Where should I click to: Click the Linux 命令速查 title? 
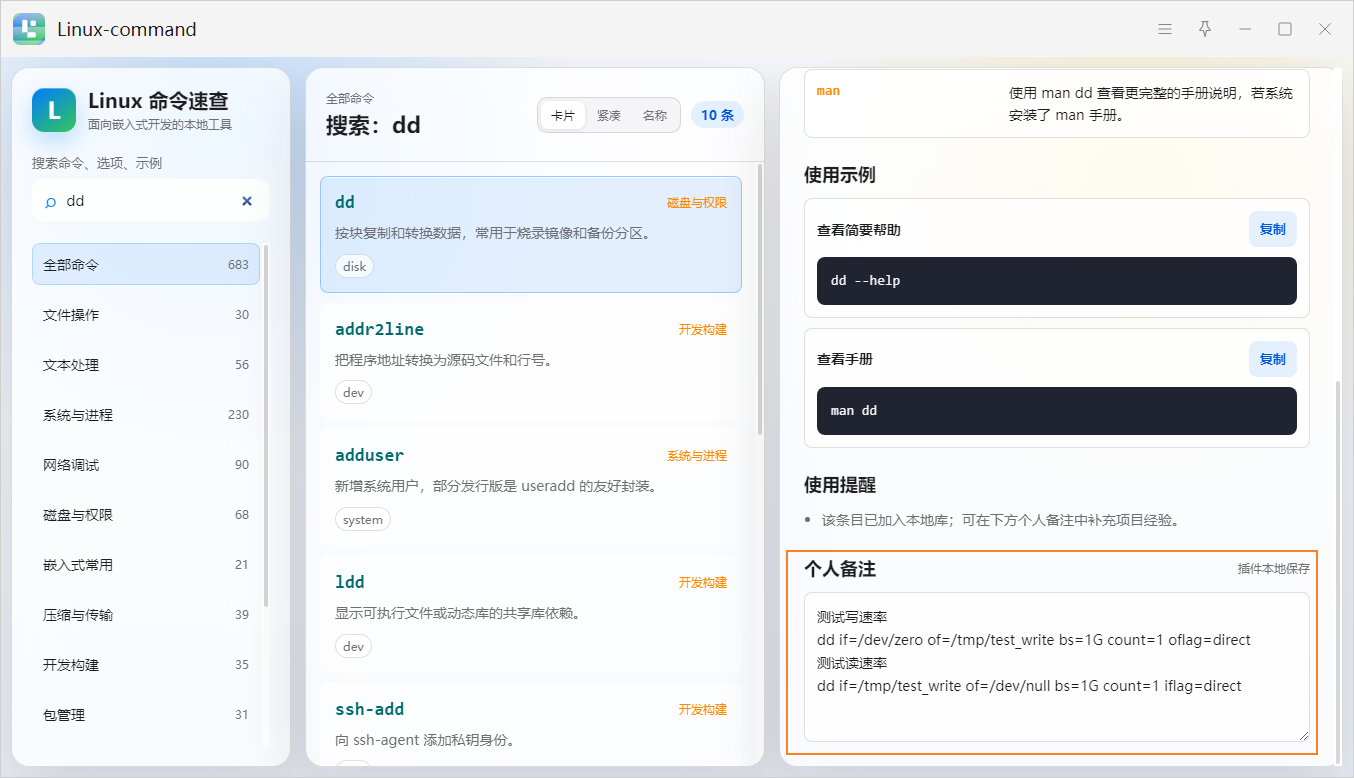pos(159,101)
